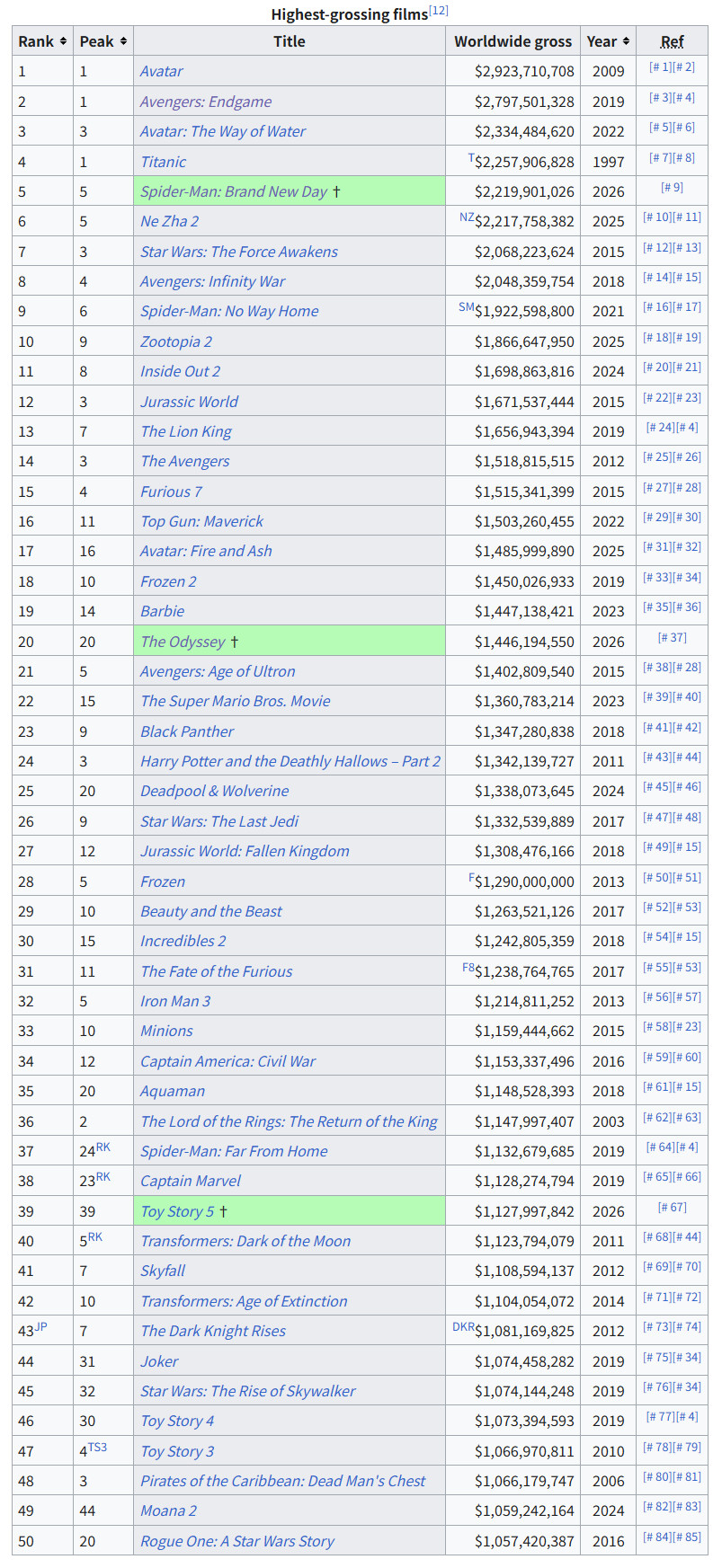
Task: Open The Lion King link
Action: tap(186, 431)
